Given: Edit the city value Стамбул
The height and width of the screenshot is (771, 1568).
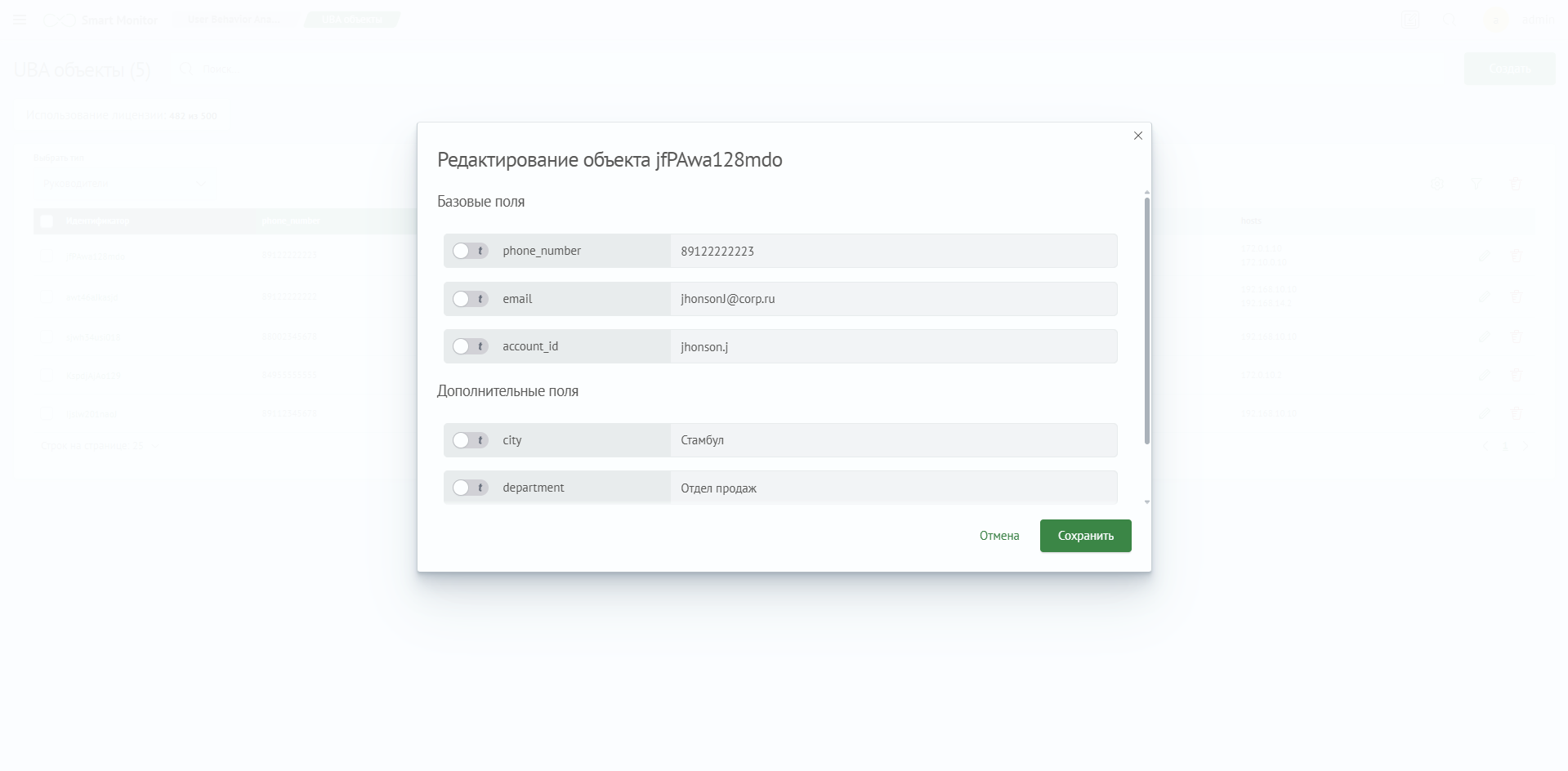Looking at the screenshot, I should pos(893,440).
